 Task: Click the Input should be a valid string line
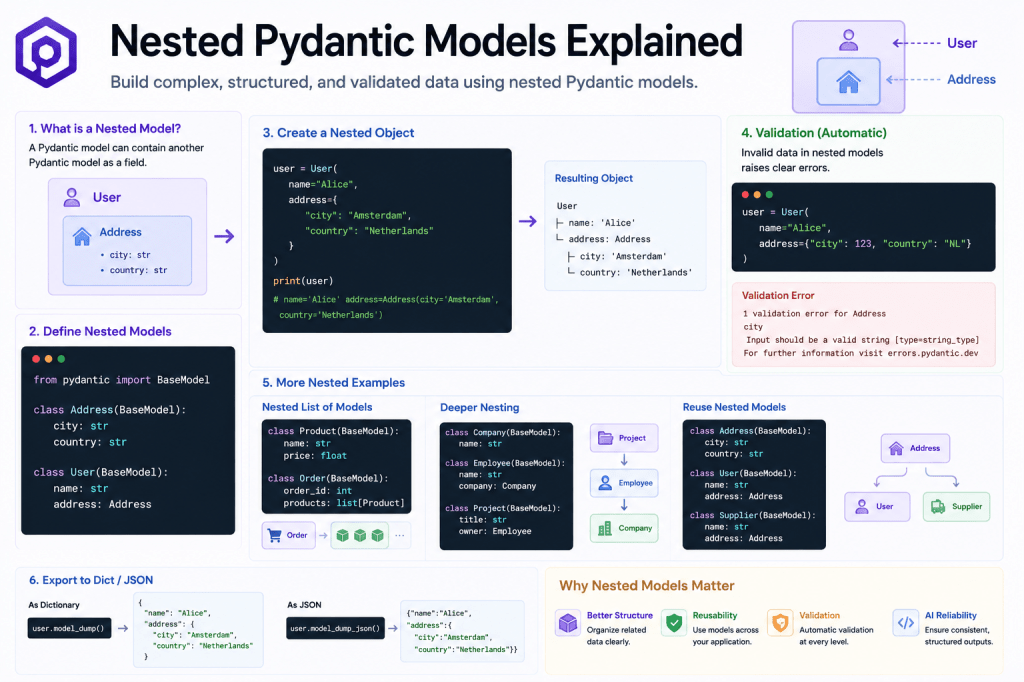(x=863, y=340)
